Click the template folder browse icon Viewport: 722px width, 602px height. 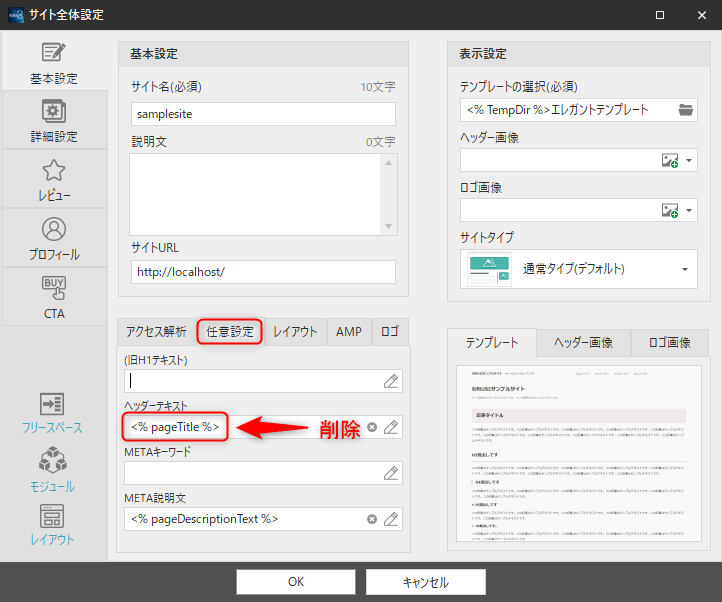pyautogui.click(x=685, y=110)
